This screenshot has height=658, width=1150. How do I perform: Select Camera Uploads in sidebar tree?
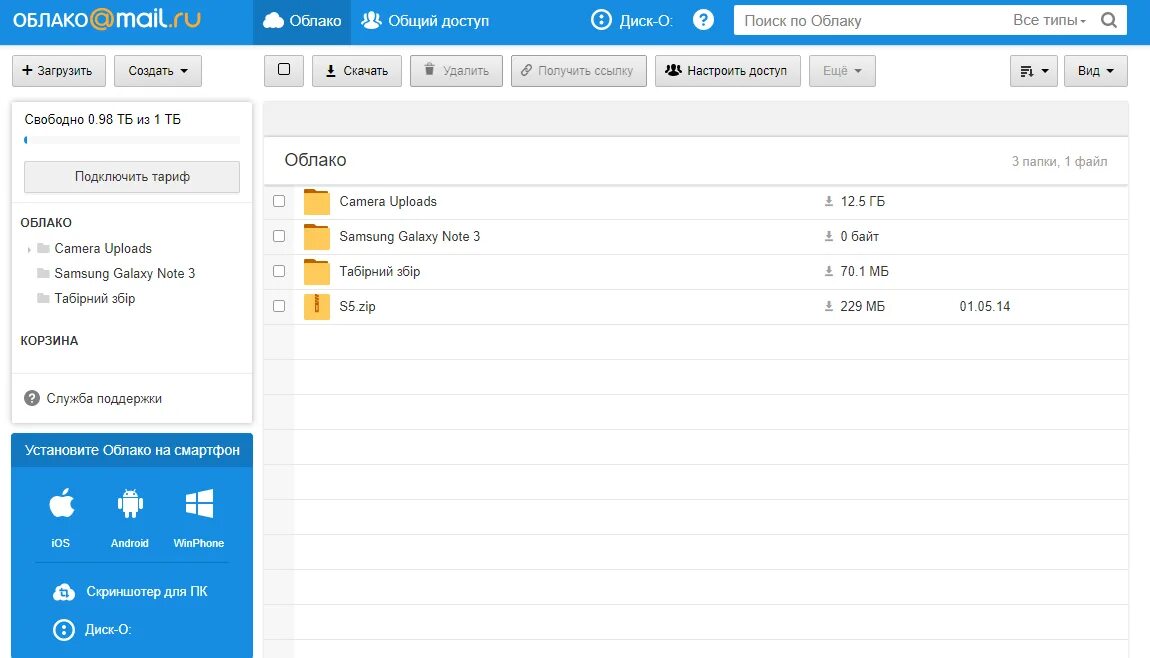pos(103,249)
